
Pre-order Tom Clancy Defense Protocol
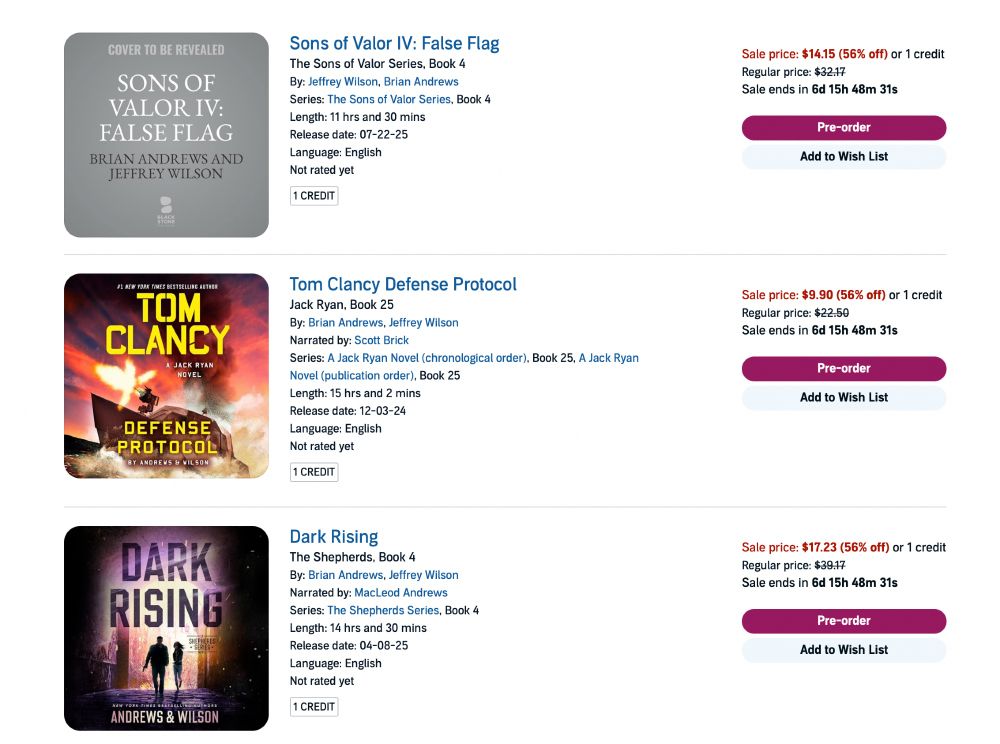pyautogui.click(x=843, y=368)
